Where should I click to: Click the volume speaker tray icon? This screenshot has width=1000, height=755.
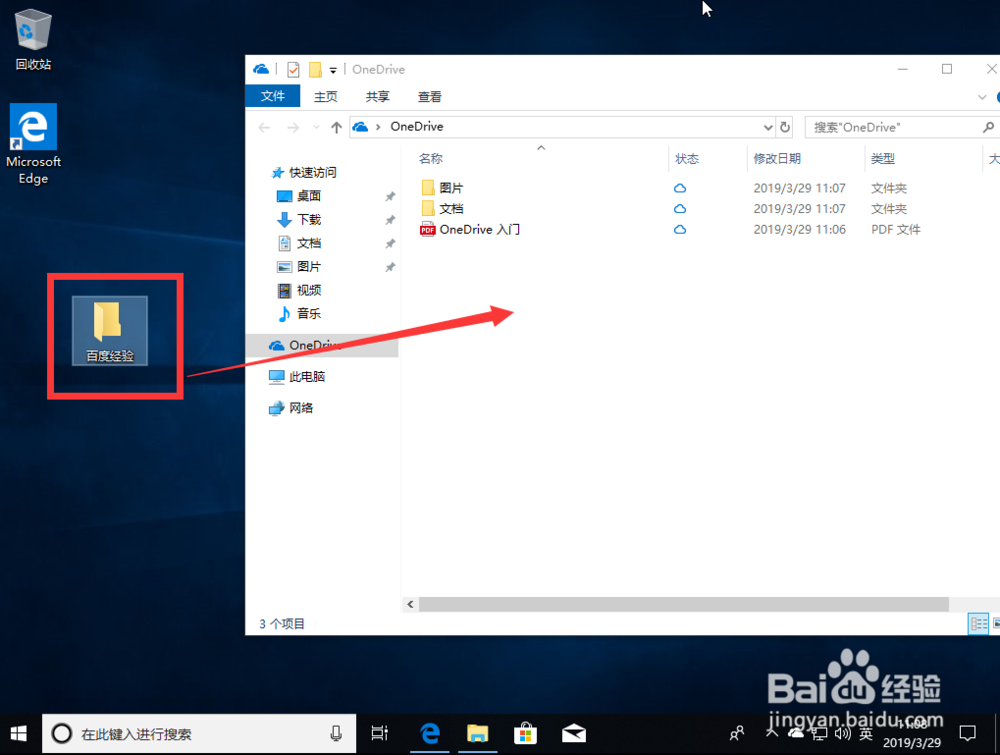click(x=842, y=734)
